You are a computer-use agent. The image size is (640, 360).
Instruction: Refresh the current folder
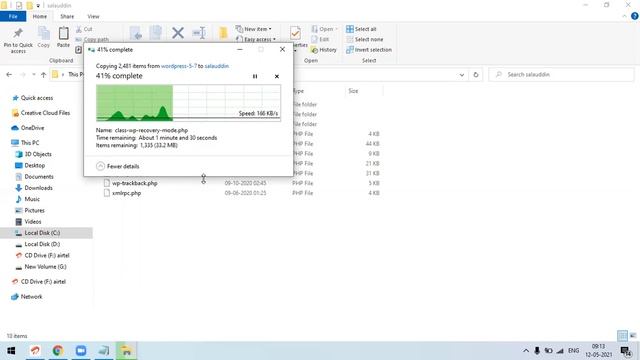pyautogui.click(x=476, y=75)
